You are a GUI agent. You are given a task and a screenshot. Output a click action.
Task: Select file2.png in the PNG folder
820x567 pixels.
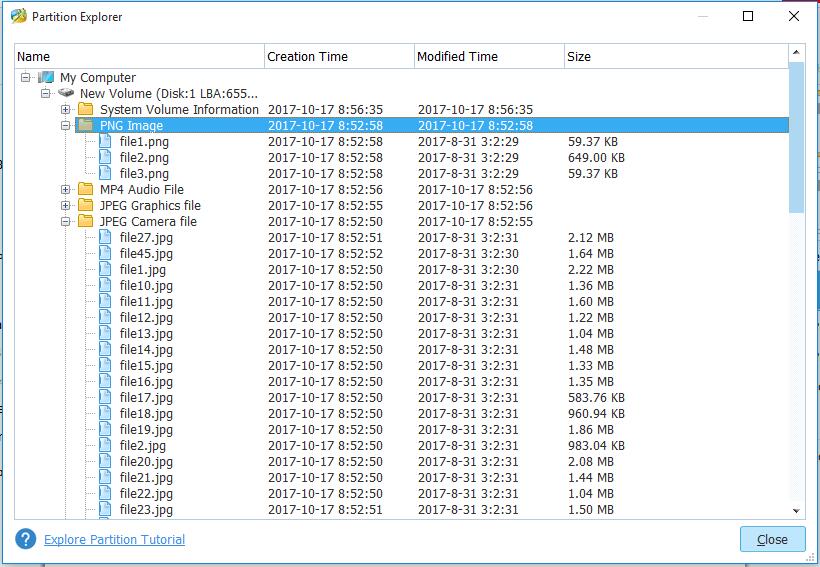[144, 158]
